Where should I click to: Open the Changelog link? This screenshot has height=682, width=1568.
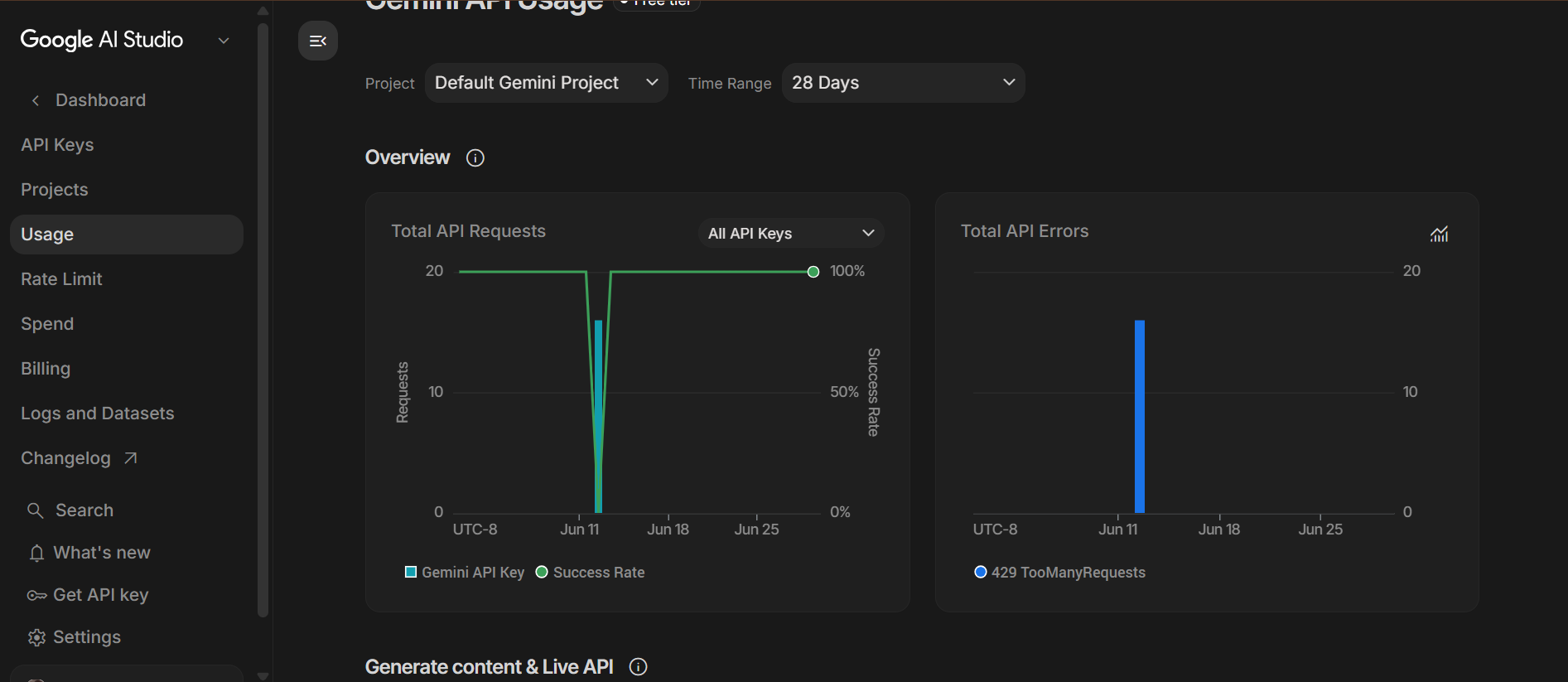point(65,458)
